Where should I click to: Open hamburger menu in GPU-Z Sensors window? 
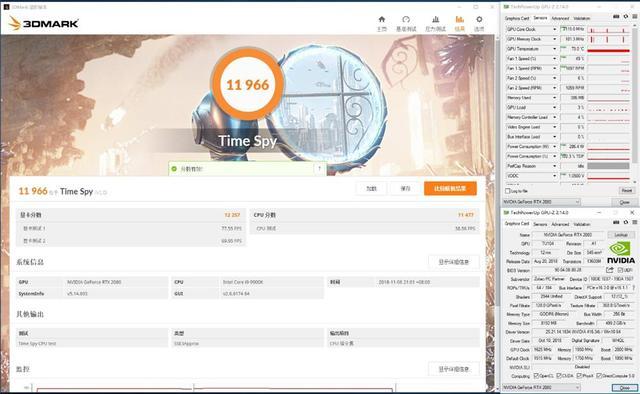click(635, 17)
